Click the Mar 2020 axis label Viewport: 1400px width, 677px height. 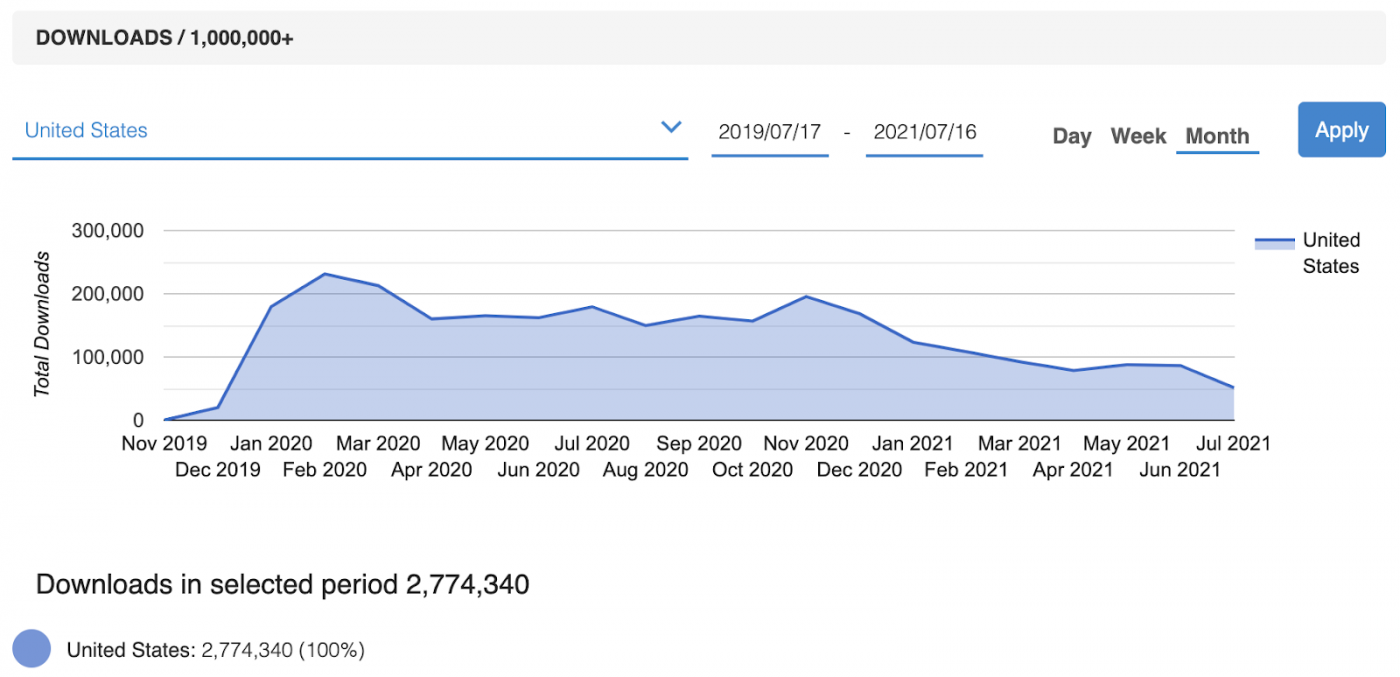click(378, 443)
